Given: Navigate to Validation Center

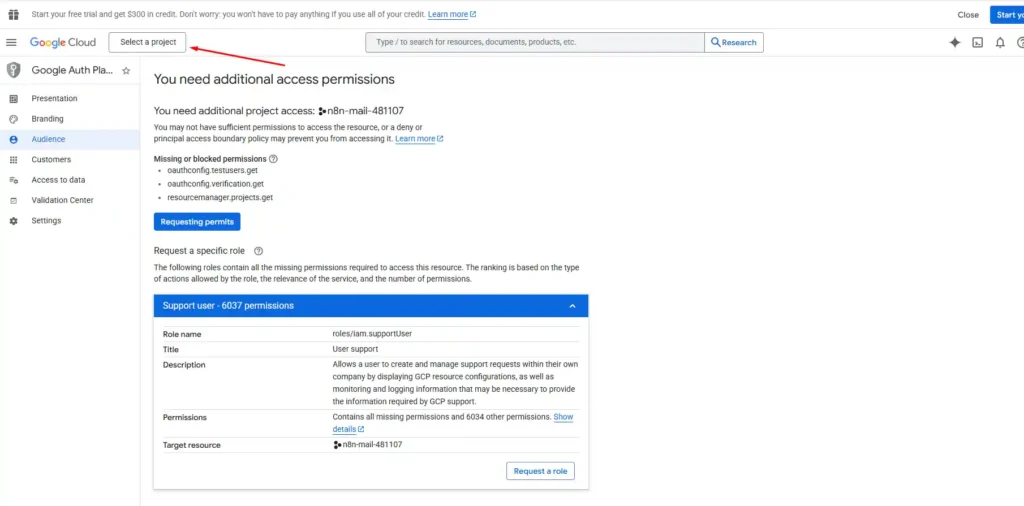Looking at the screenshot, I should point(62,200).
